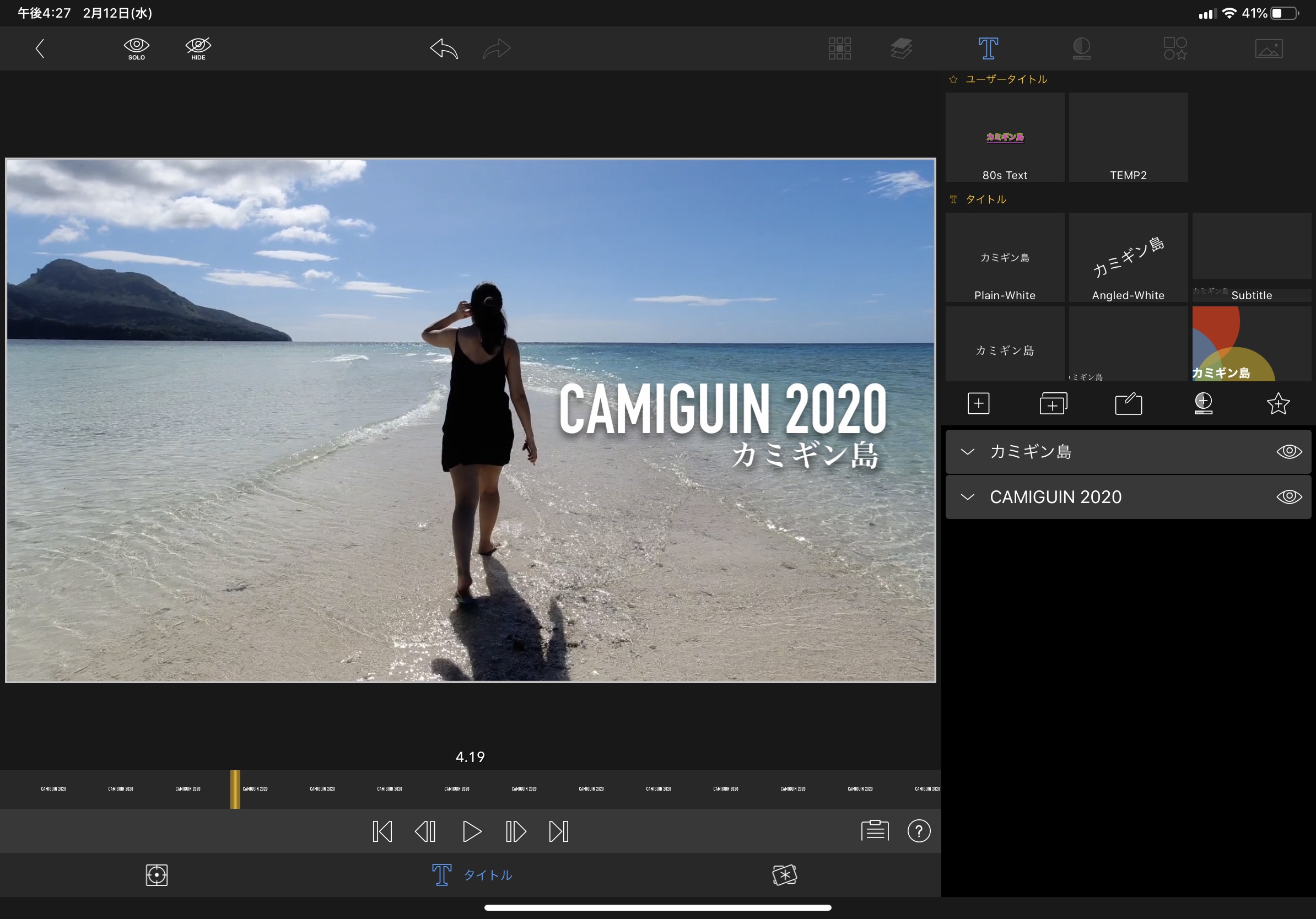
Task: Select the 80s Text user title thumbnail
Action: [x=1005, y=138]
